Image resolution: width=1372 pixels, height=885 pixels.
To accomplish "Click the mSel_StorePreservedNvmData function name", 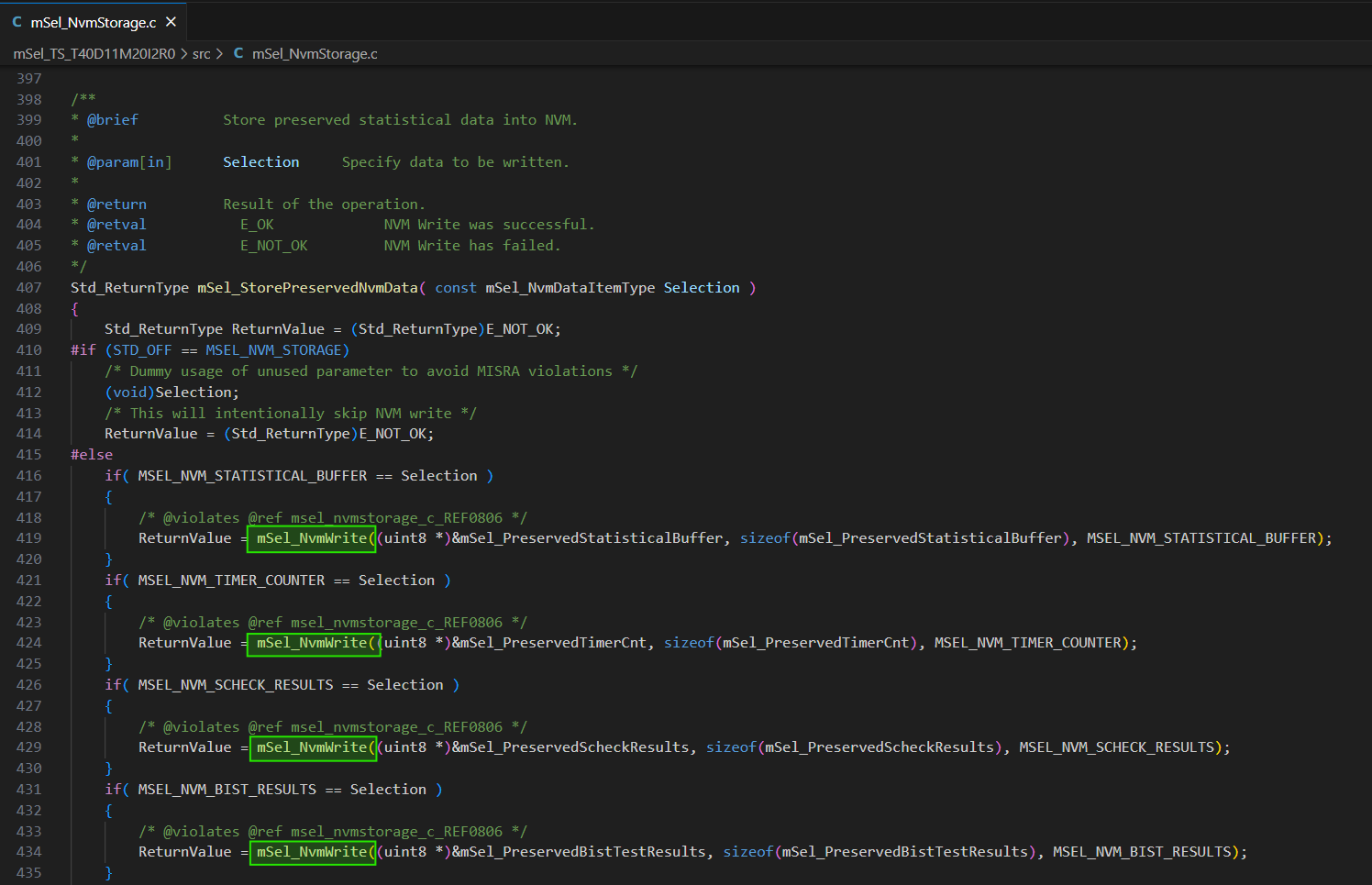I will [x=307, y=288].
